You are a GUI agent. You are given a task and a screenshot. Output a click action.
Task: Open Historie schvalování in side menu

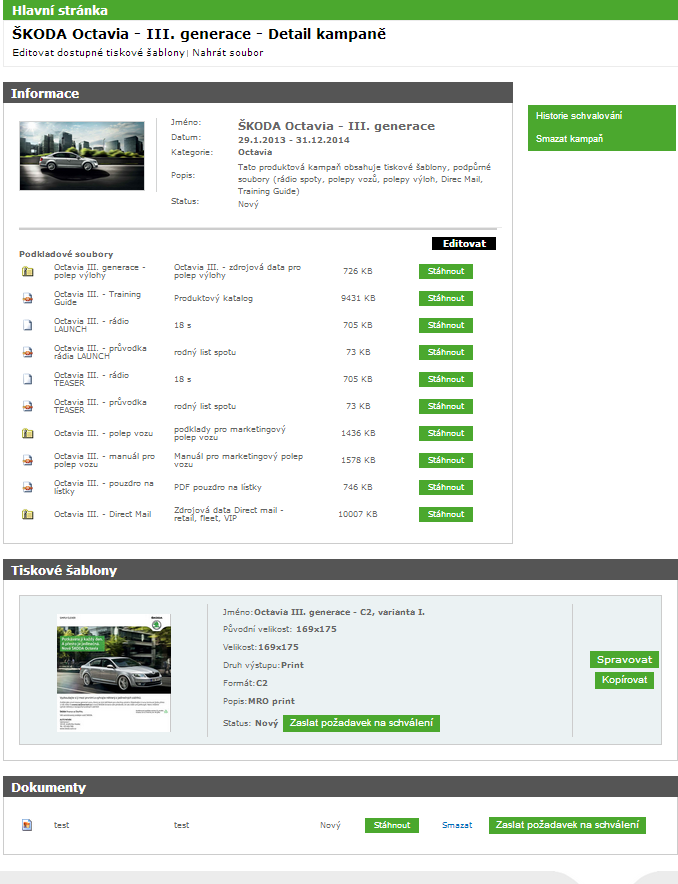coord(579,116)
